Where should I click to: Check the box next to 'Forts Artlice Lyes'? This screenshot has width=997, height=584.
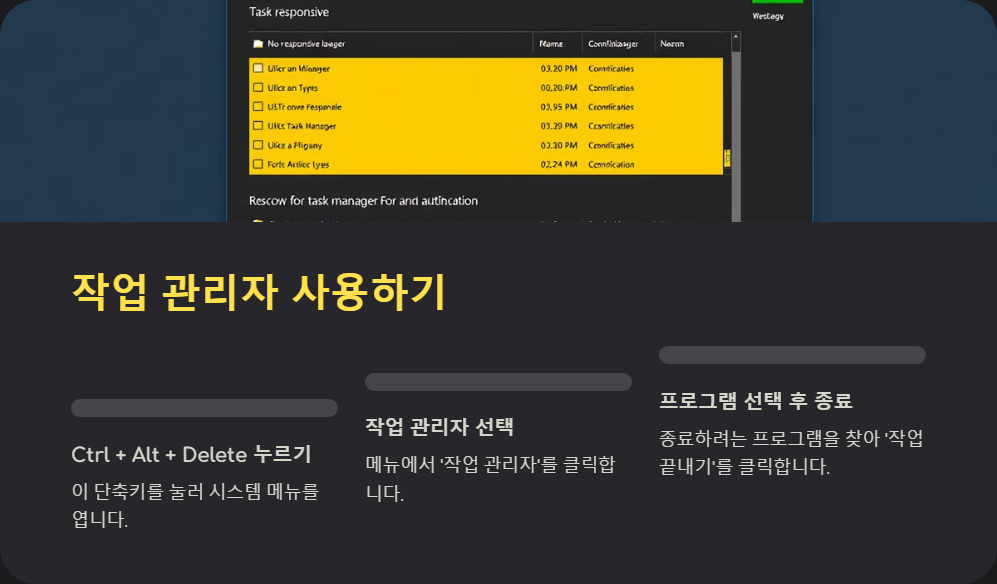[x=259, y=164]
